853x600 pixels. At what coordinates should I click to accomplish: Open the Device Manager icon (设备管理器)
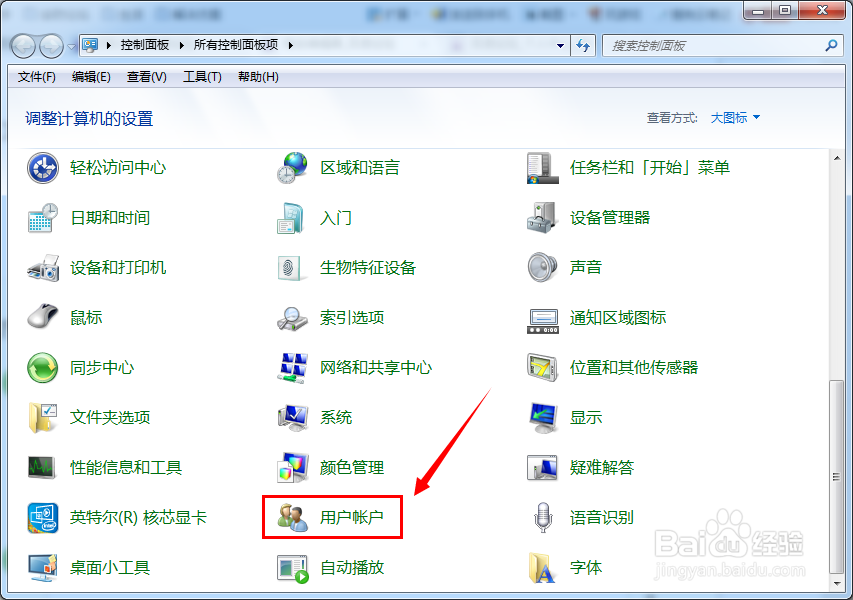[542, 218]
